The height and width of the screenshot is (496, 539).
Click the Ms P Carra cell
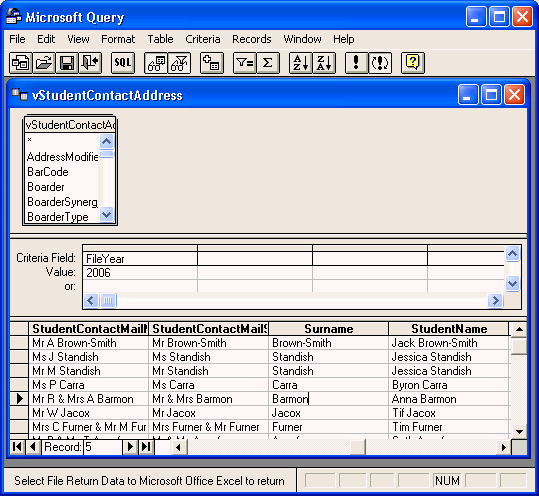pyautogui.click(x=88, y=385)
